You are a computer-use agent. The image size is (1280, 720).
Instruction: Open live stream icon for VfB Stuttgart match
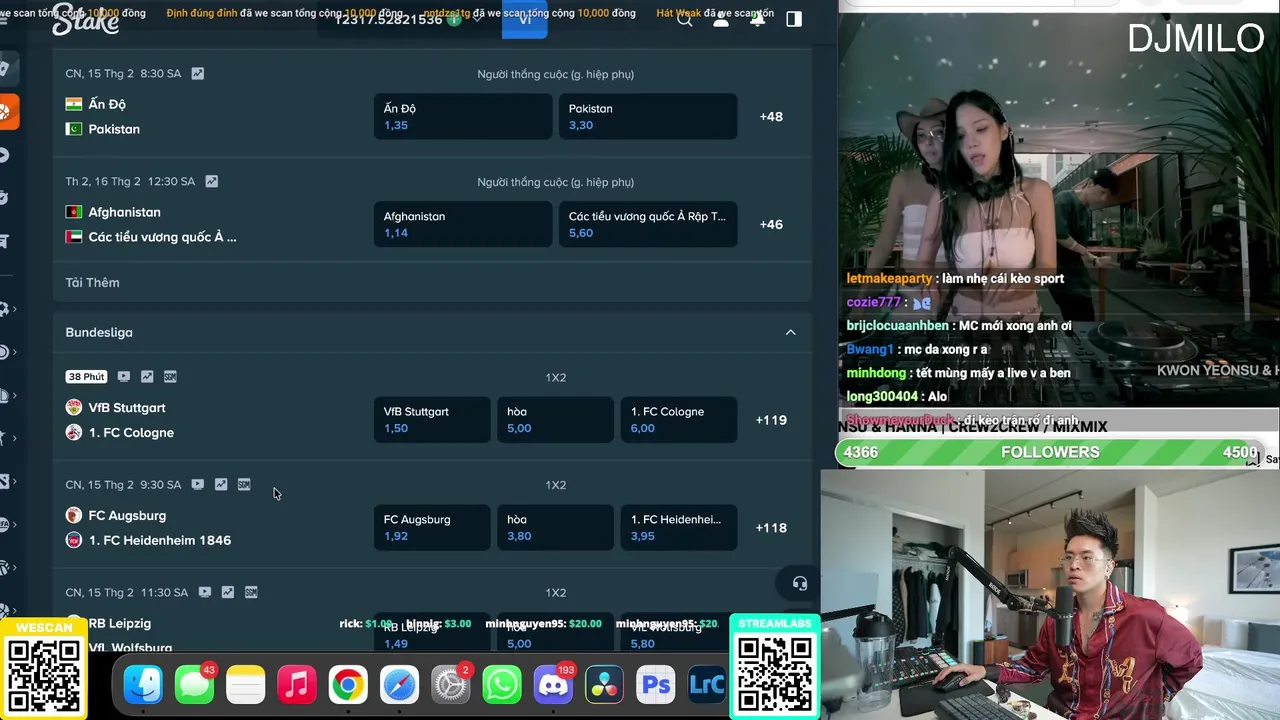click(124, 377)
